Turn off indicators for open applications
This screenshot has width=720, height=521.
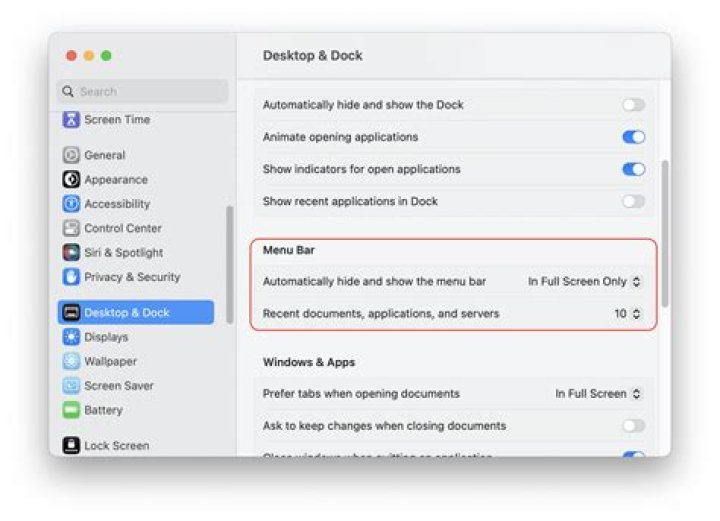pyautogui.click(x=633, y=169)
